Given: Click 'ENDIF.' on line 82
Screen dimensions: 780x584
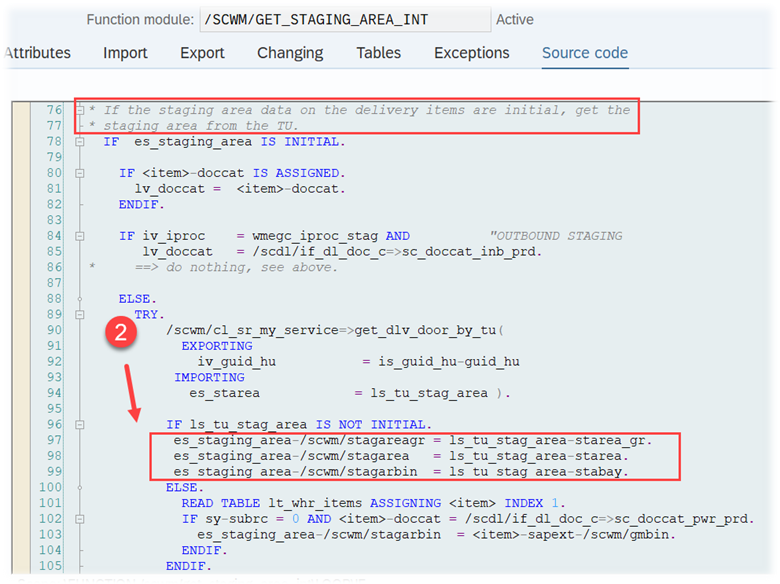Looking at the screenshot, I should click(141, 204).
